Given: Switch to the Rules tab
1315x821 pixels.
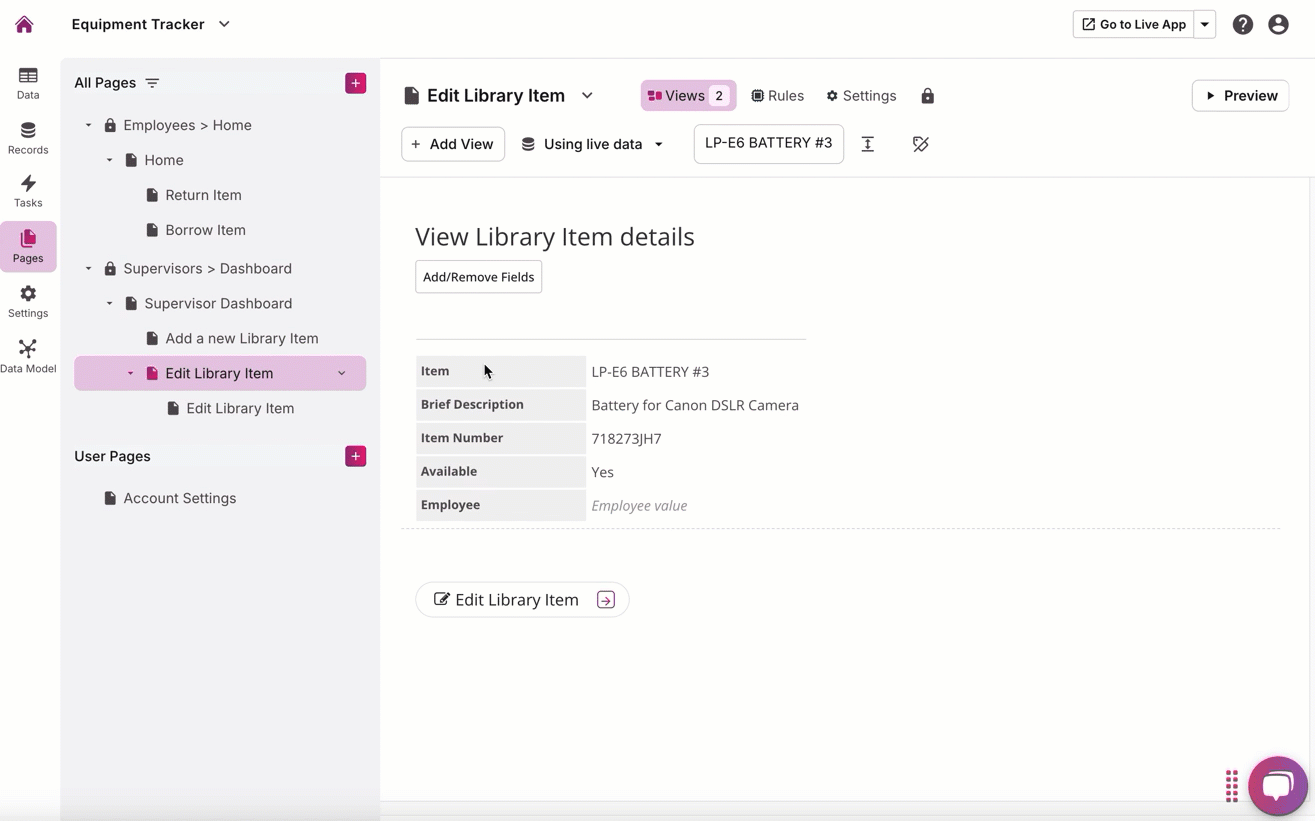Looking at the screenshot, I should (x=777, y=96).
